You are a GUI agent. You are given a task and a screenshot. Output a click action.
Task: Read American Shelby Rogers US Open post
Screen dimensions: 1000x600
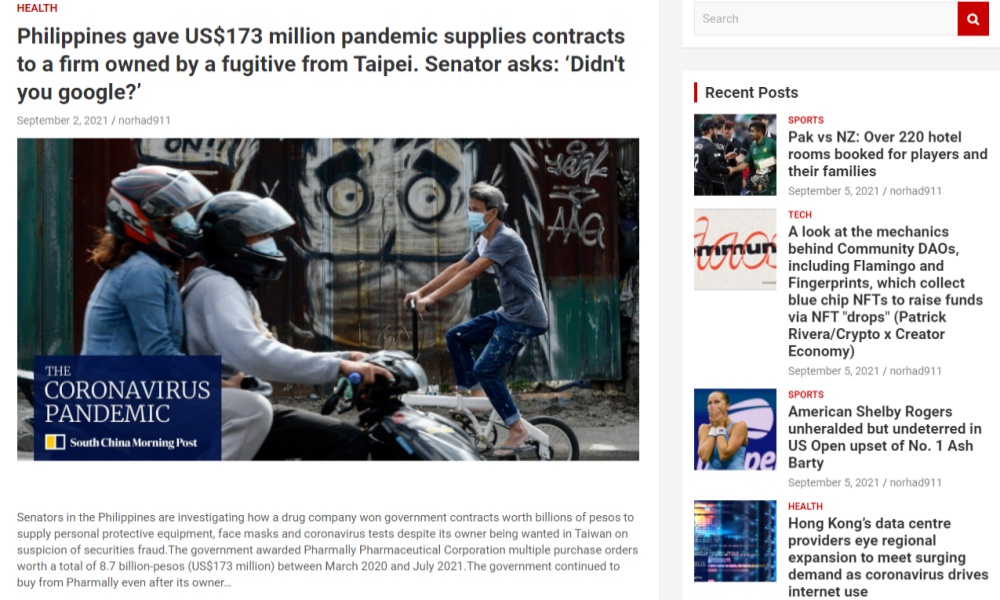[x=885, y=437]
